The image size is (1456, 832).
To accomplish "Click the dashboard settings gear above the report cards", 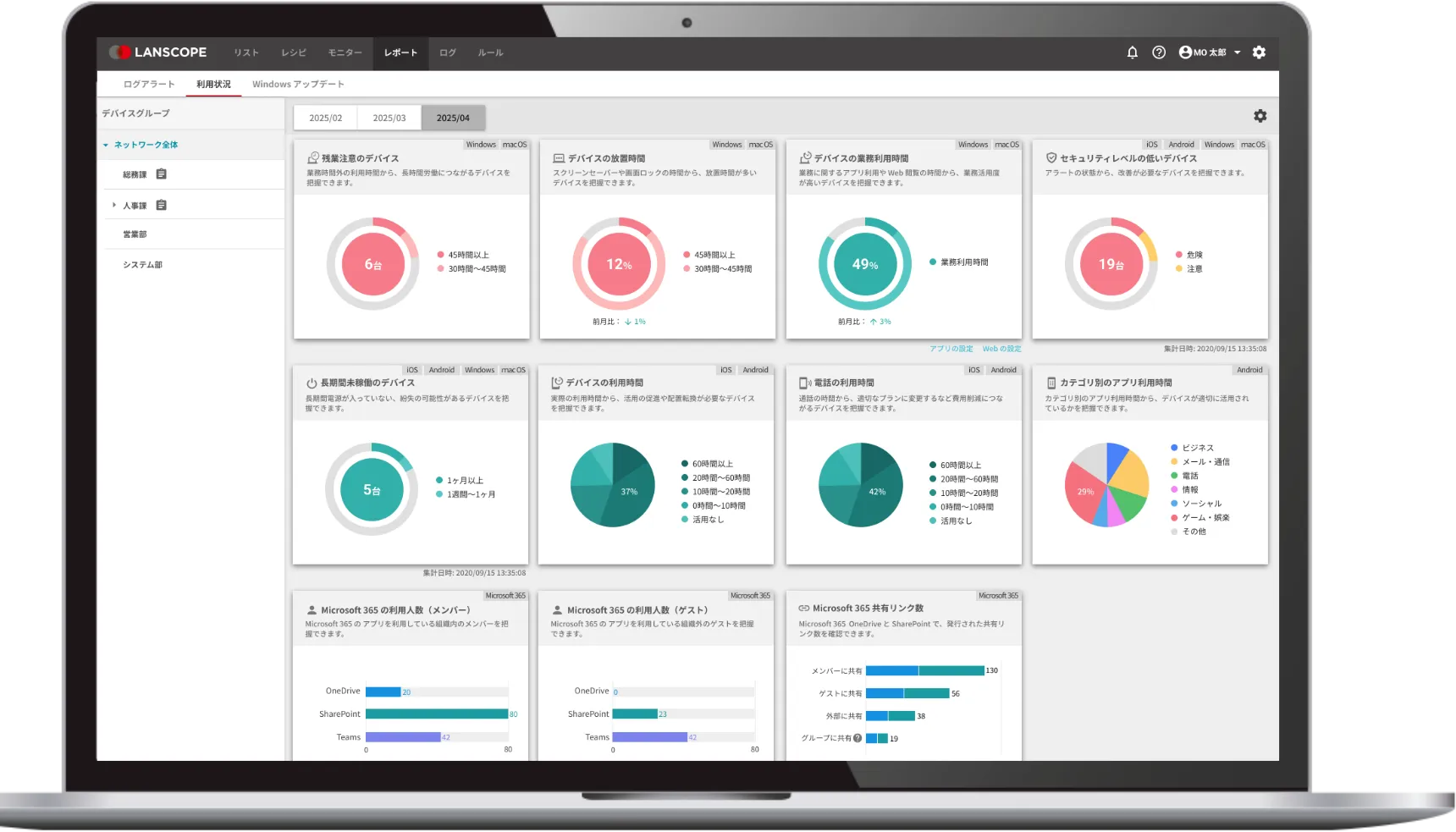I will tap(1261, 115).
